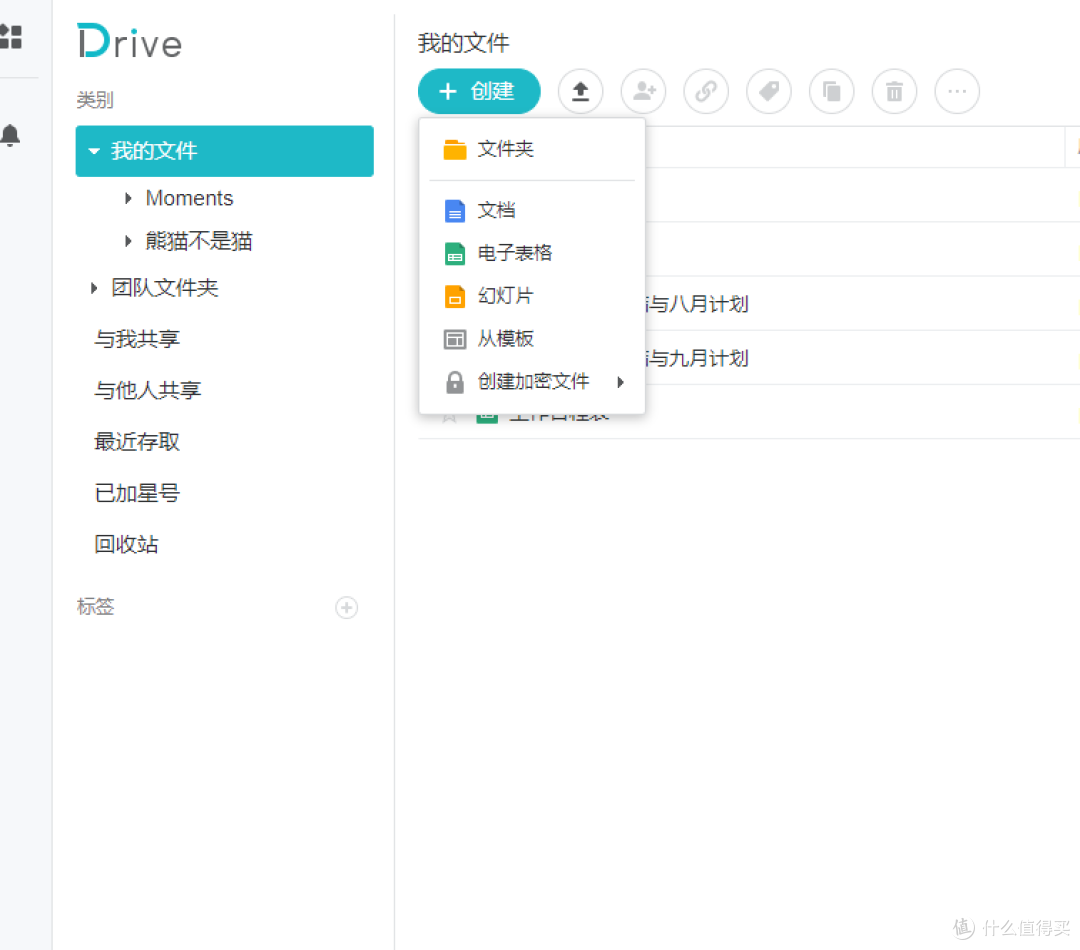
Task: Choose 文件夹 from the create menu
Action: [505, 149]
